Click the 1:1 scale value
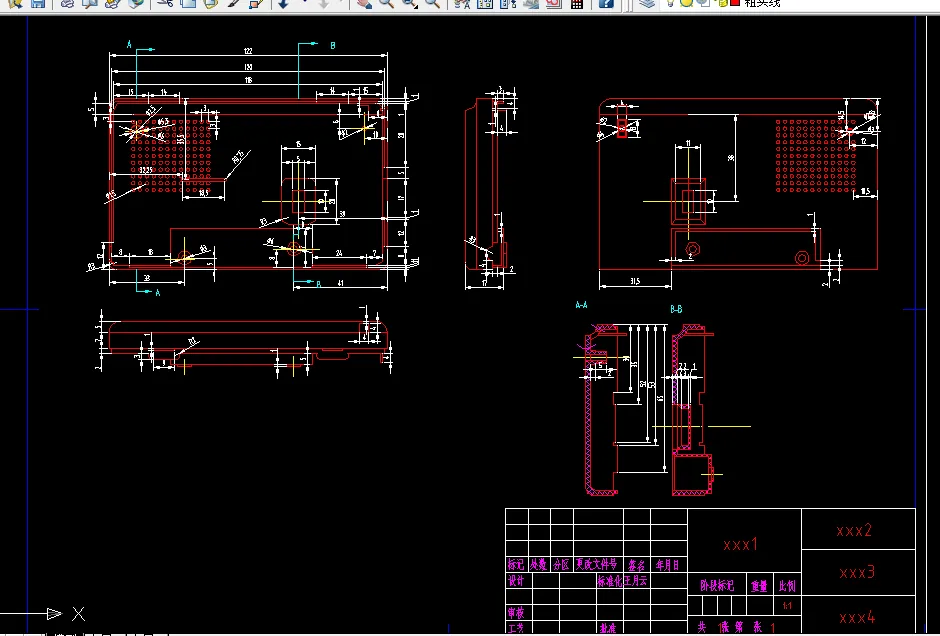The width and height of the screenshot is (940, 636). coord(787,606)
